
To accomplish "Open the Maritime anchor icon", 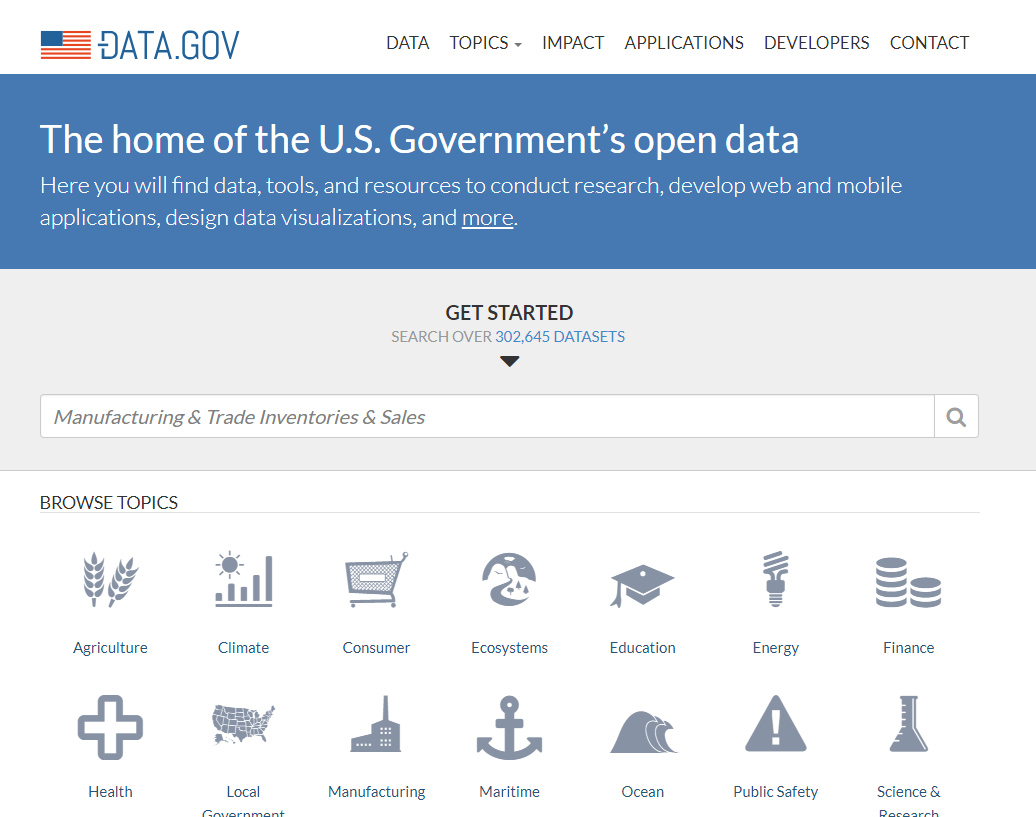I will (x=509, y=727).
